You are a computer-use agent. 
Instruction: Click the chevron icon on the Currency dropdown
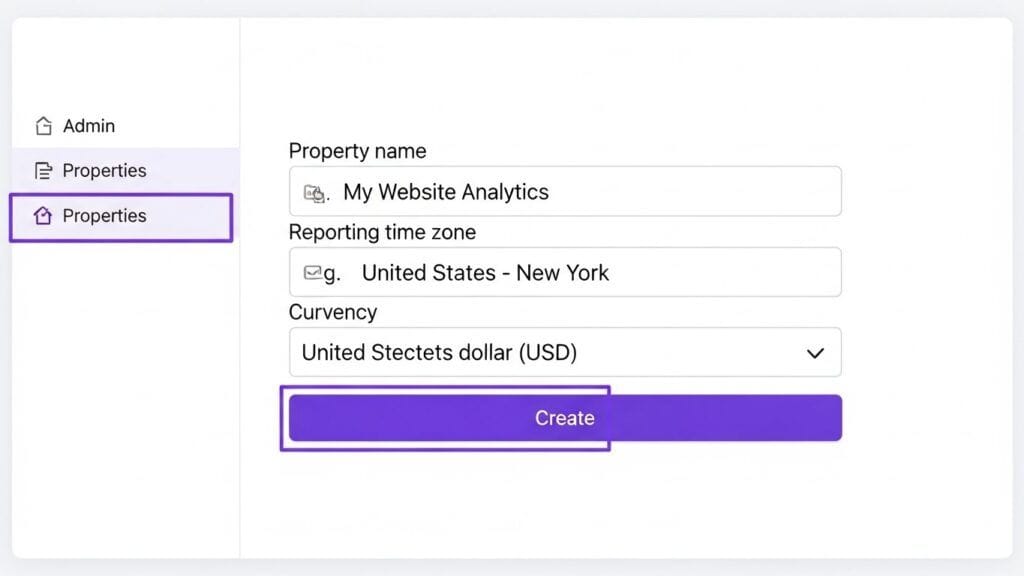(815, 352)
